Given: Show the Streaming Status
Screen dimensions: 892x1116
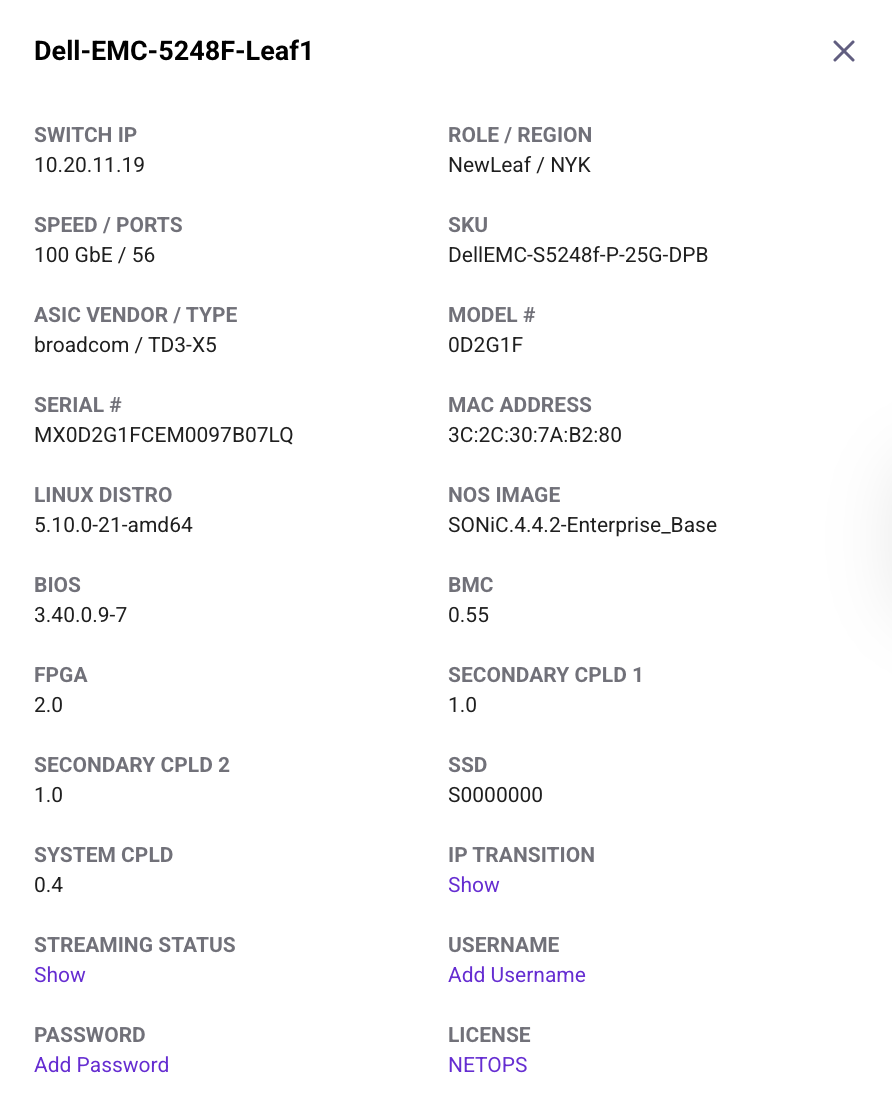Looking at the screenshot, I should (60, 975).
